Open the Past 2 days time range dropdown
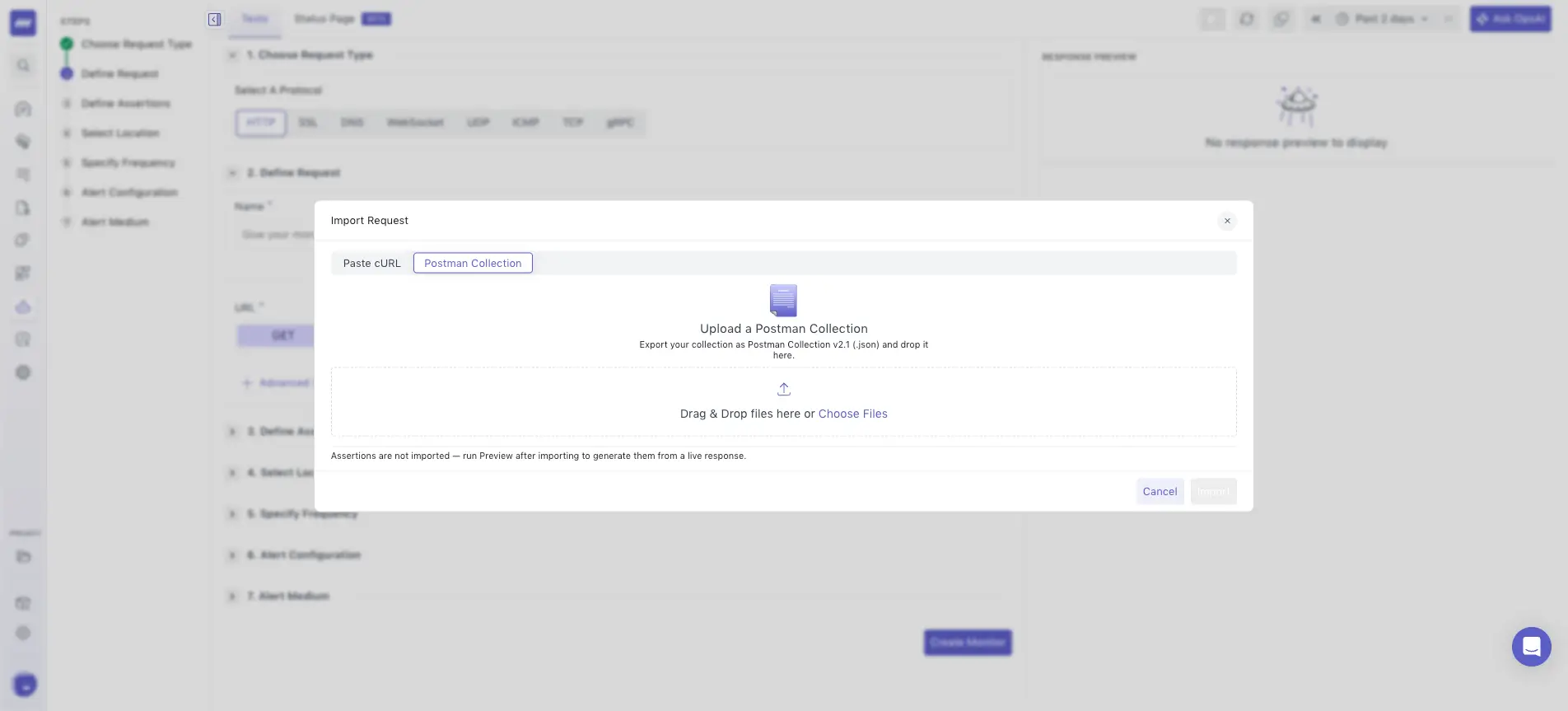The height and width of the screenshot is (711, 1568). click(x=1383, y=19)
